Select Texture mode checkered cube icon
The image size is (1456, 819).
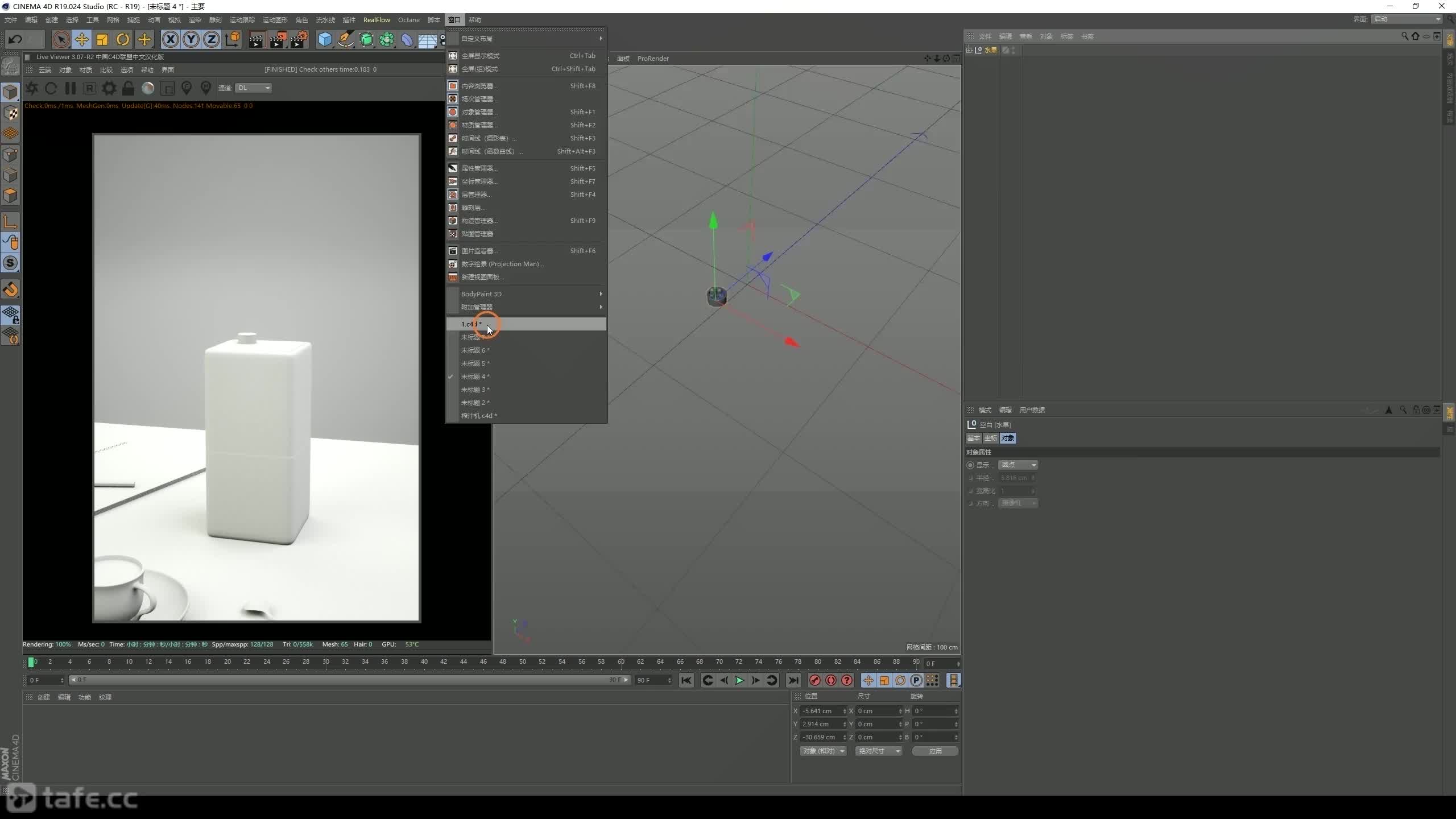point(10,113)
